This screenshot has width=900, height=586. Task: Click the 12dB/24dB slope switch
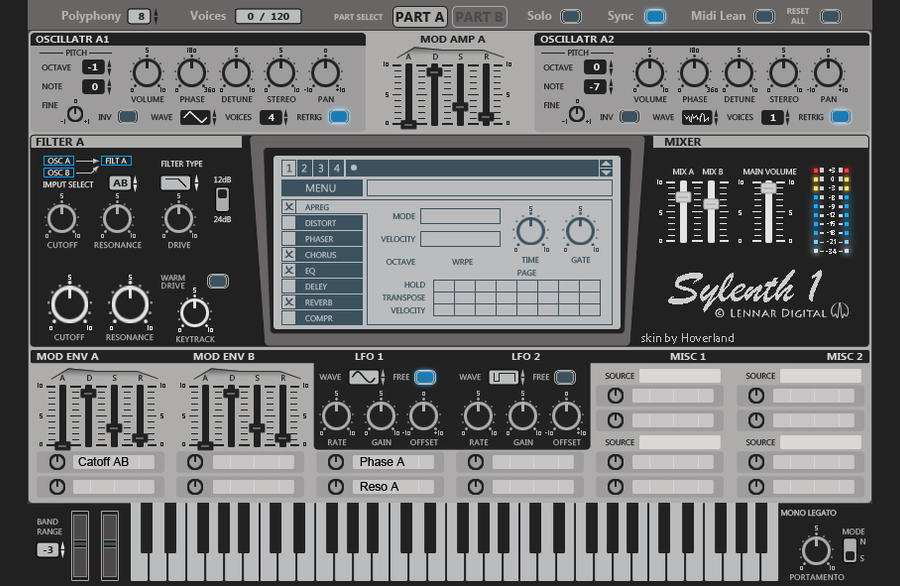pyautogui.click(x=222, y=199)
